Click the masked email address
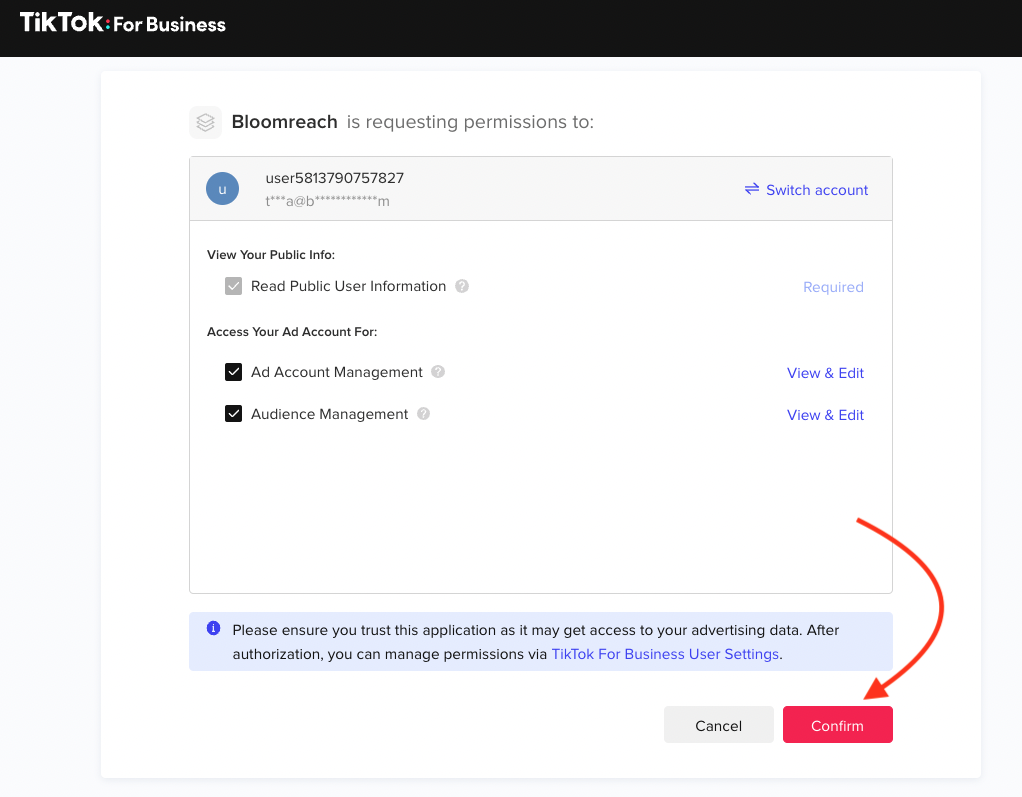The width and height of the screenshot is (1022, 797). (x=327, y=201)
